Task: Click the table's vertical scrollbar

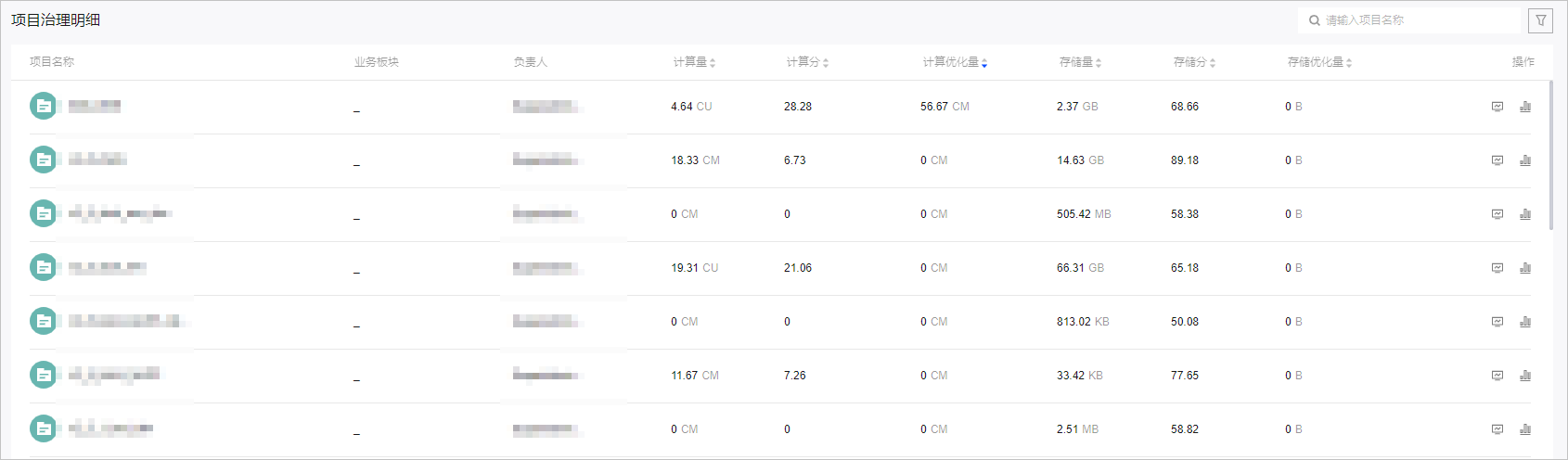Action: pyautogui.click(x=1551, y=155)
